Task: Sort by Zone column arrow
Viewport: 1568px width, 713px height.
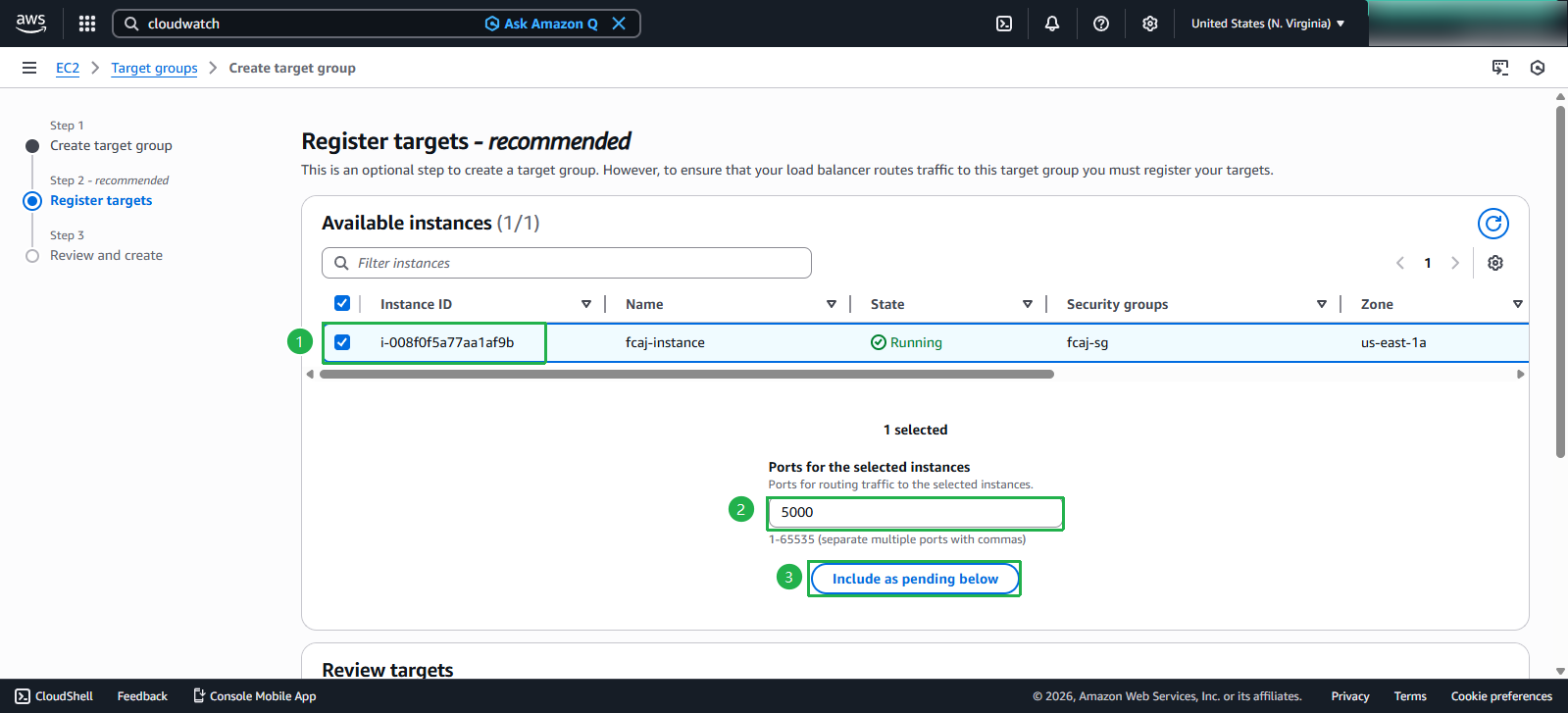Action: (1518, 304)
